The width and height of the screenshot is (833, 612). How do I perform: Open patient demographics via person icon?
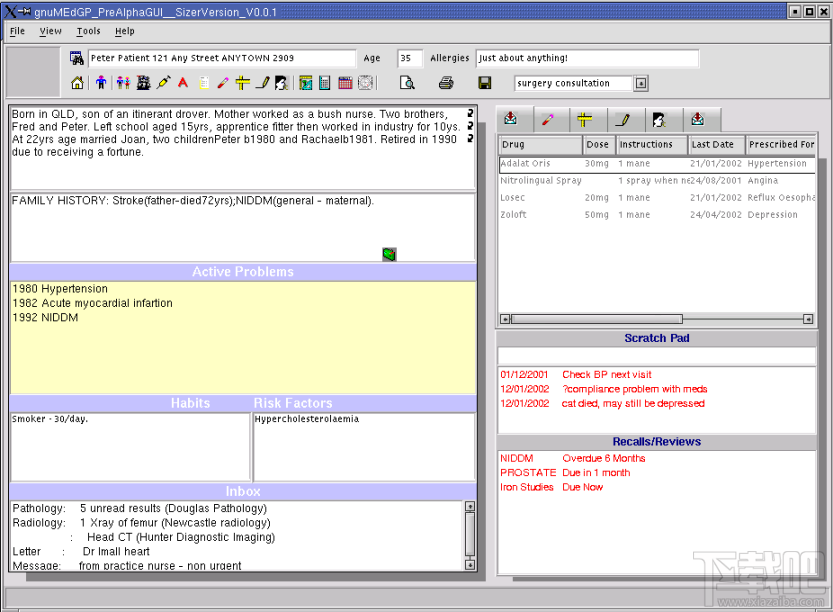pos(101,83)
